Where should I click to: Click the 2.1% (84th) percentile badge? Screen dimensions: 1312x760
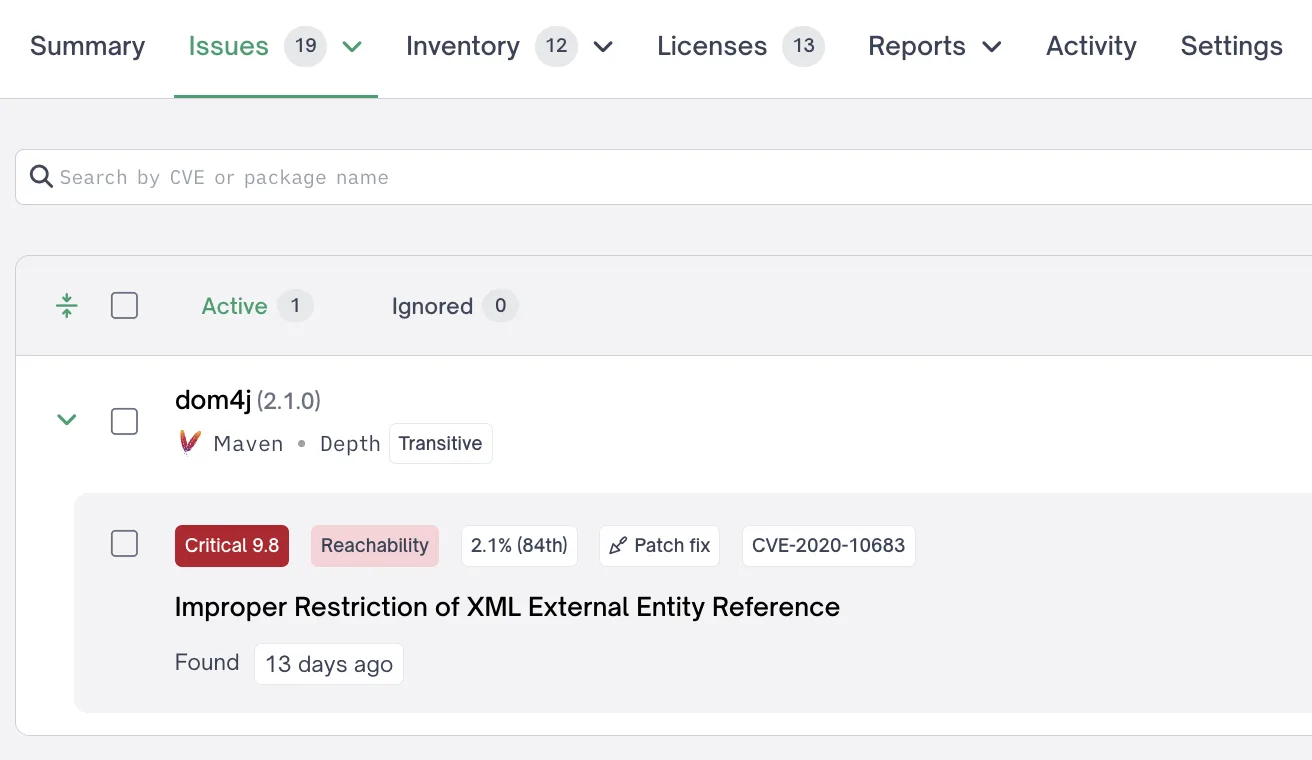tap(519, 545)
